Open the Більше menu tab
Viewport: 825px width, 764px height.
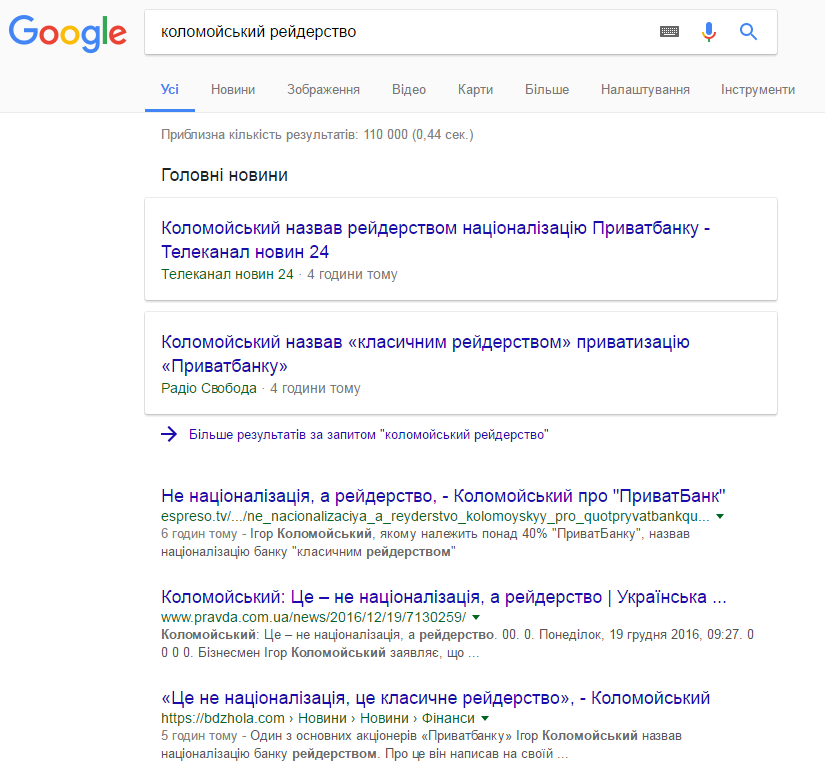point(547,89)
